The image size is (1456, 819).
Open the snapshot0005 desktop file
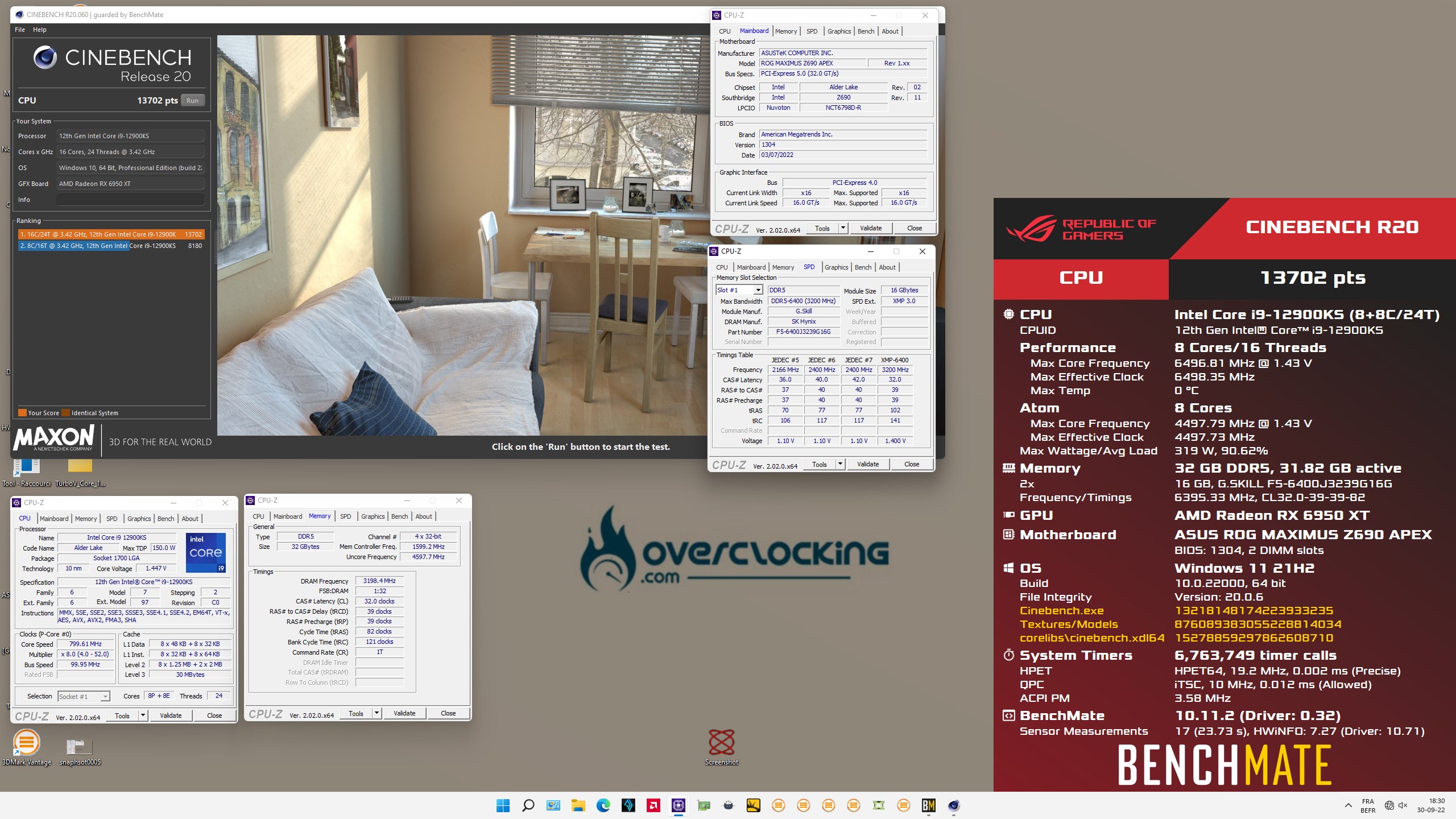(80, 752)
